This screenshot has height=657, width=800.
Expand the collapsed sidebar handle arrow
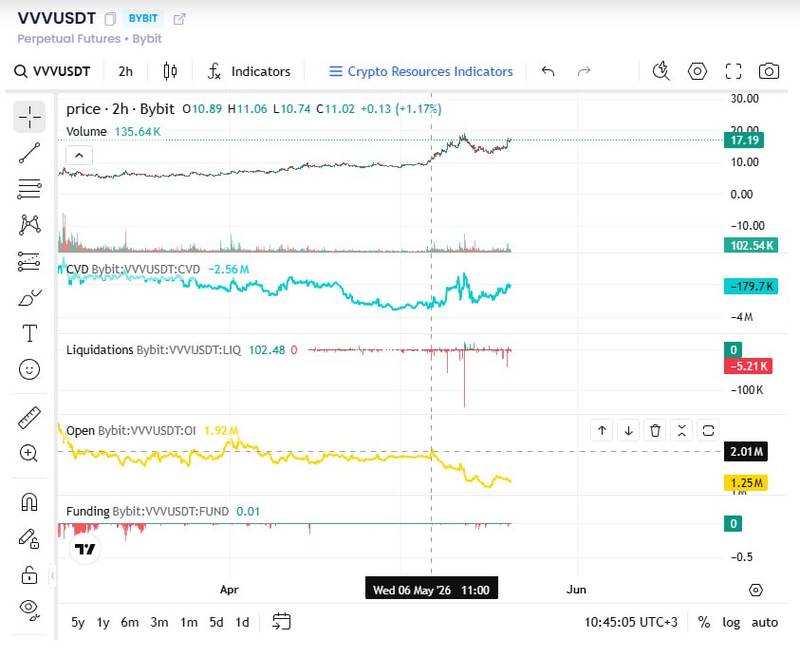52,576
